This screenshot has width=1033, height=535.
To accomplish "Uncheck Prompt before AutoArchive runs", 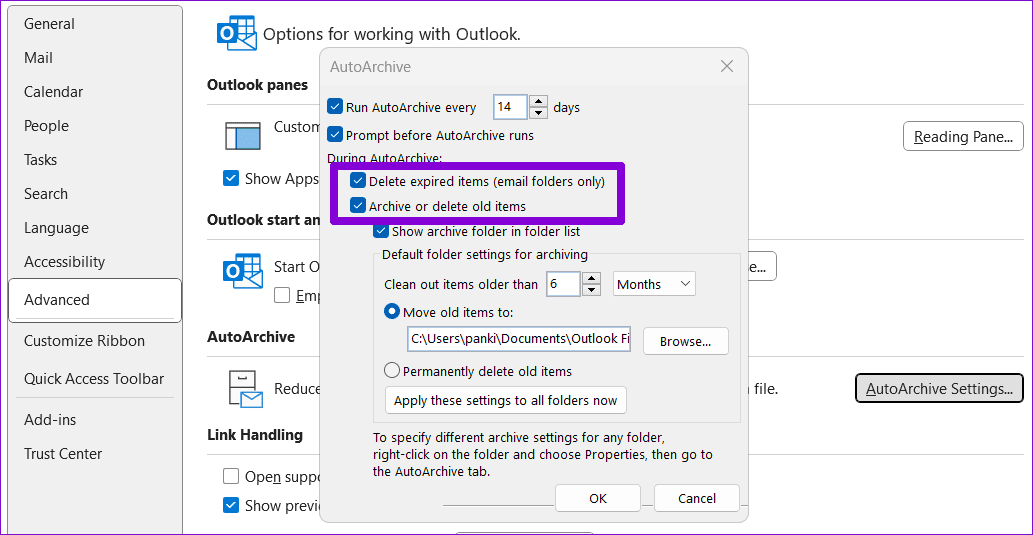I will coord(336,135).
